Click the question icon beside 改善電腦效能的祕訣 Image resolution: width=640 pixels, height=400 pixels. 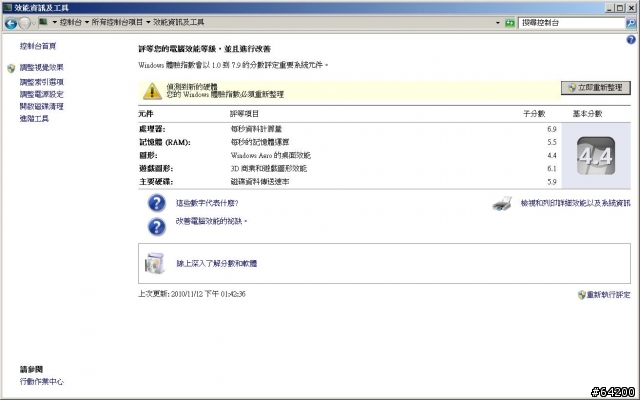(x=157, y=227)
